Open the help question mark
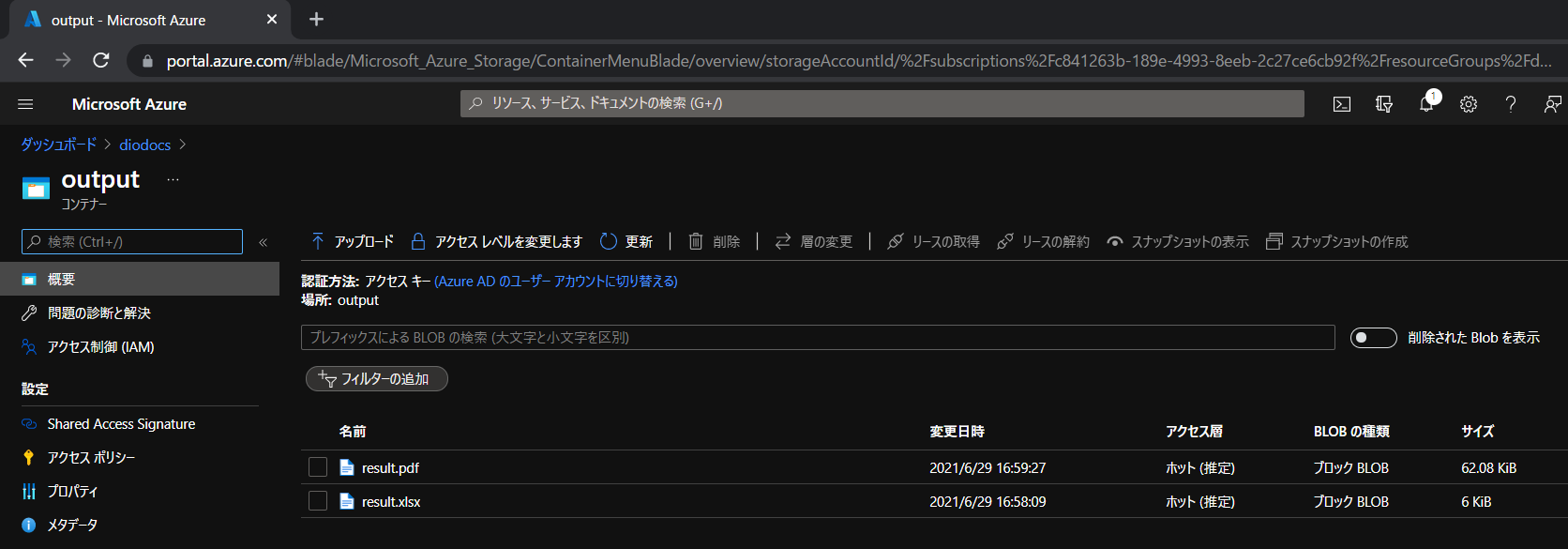 point(1511,104)
